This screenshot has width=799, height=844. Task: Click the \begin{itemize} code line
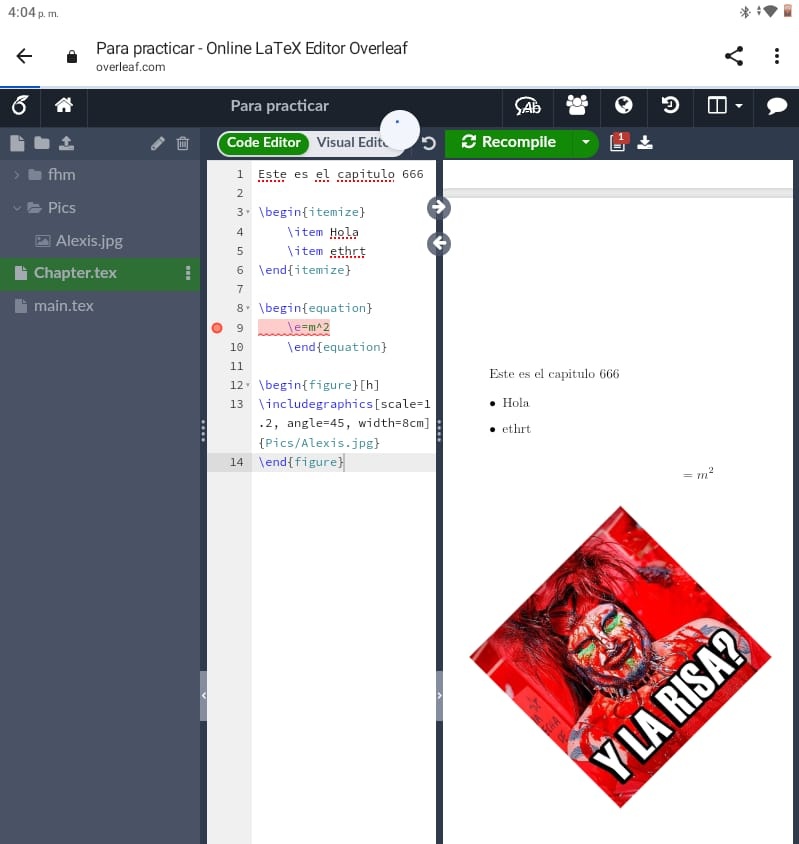click(x=312, y=212)
